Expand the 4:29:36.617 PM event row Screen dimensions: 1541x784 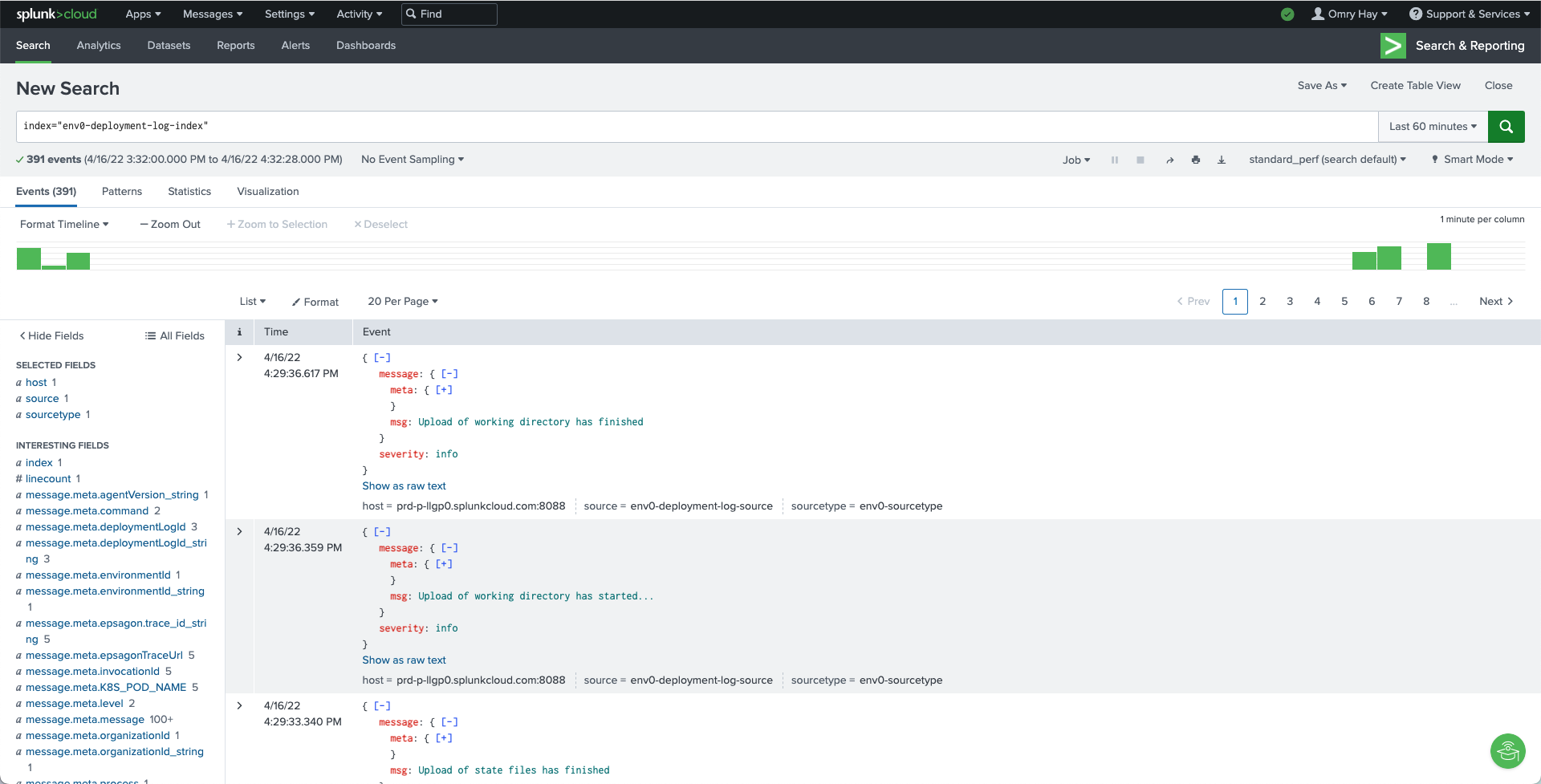239,358
